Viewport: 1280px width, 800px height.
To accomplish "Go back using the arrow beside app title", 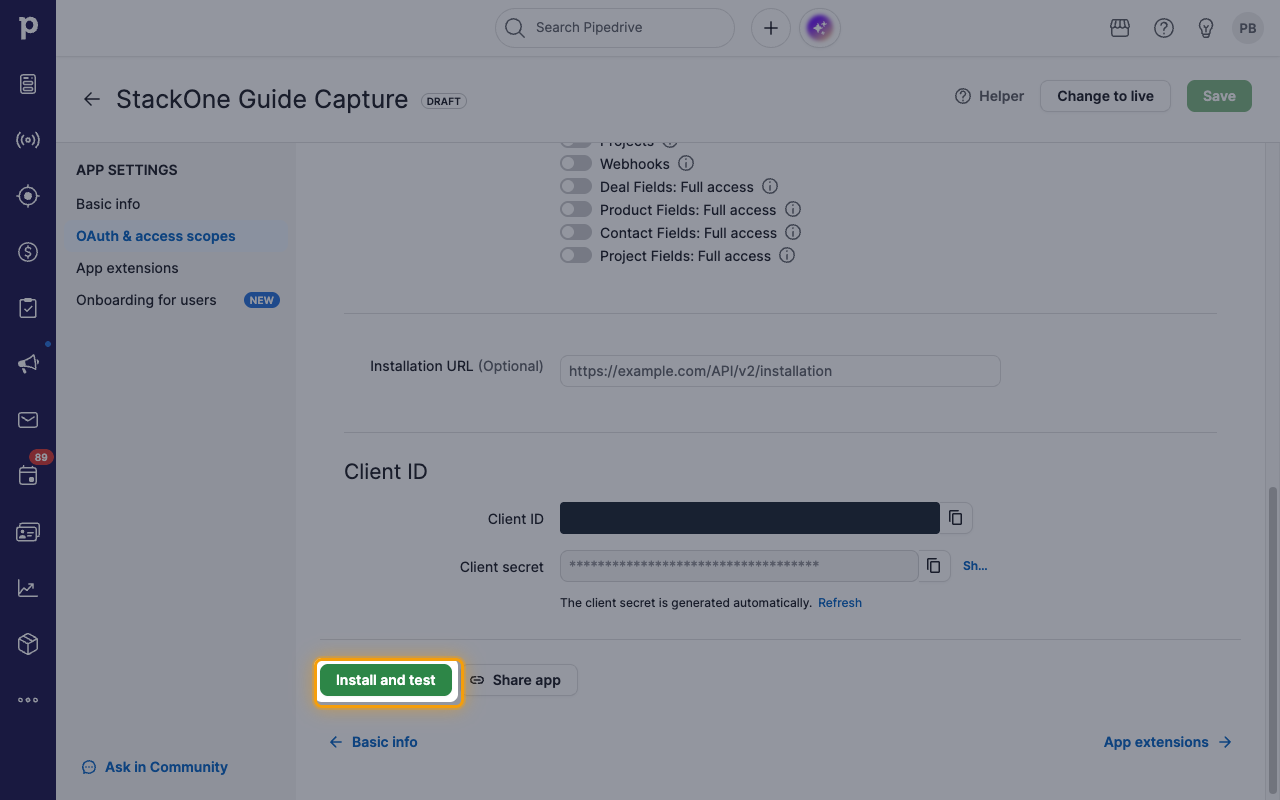I will pos(92,99).
